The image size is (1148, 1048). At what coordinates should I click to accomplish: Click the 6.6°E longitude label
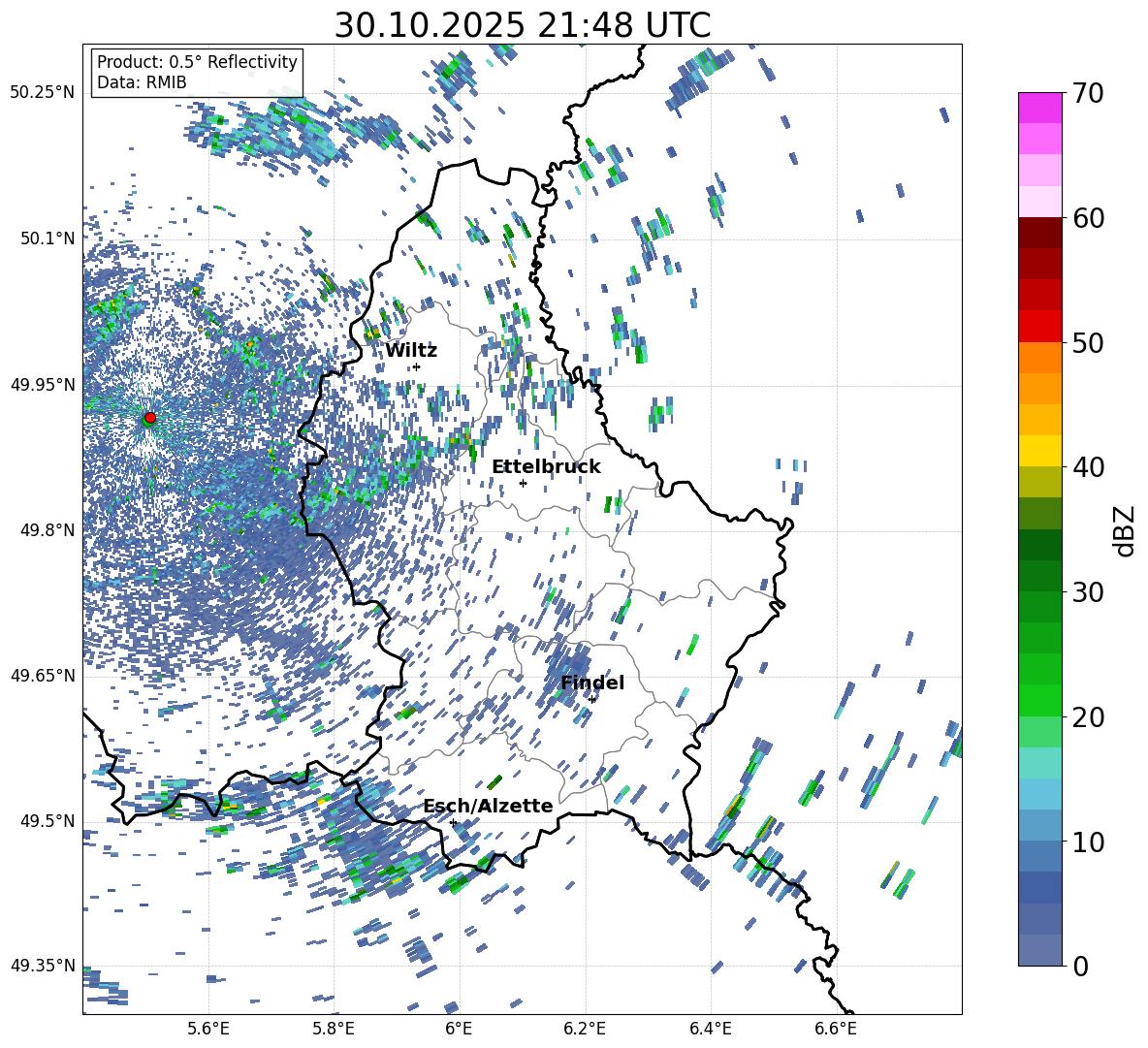pyautogui.click(x=836, y=1029)
